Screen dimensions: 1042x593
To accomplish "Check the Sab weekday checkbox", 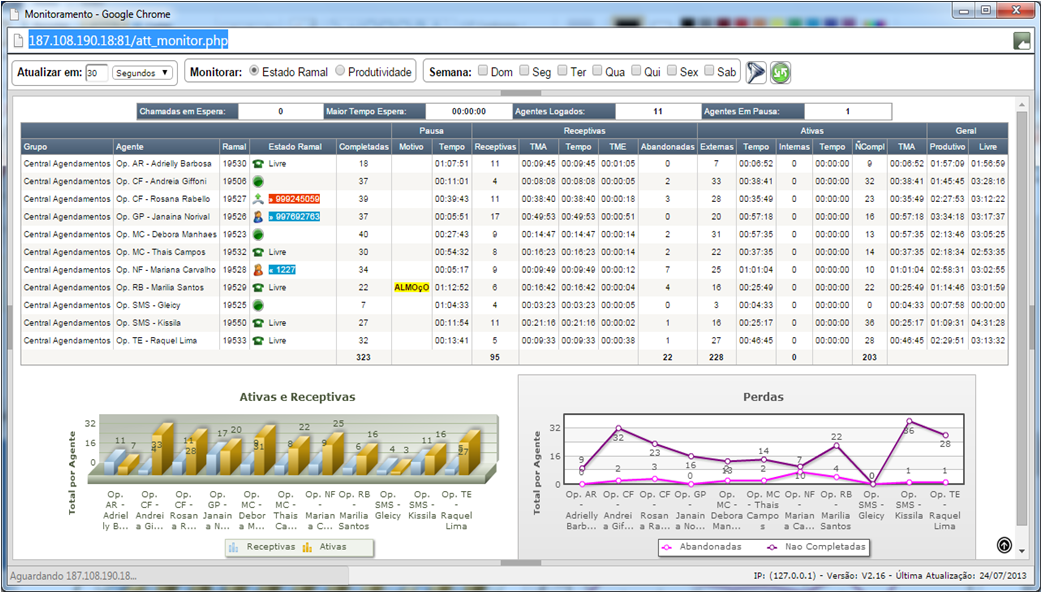I will point(709,70).
